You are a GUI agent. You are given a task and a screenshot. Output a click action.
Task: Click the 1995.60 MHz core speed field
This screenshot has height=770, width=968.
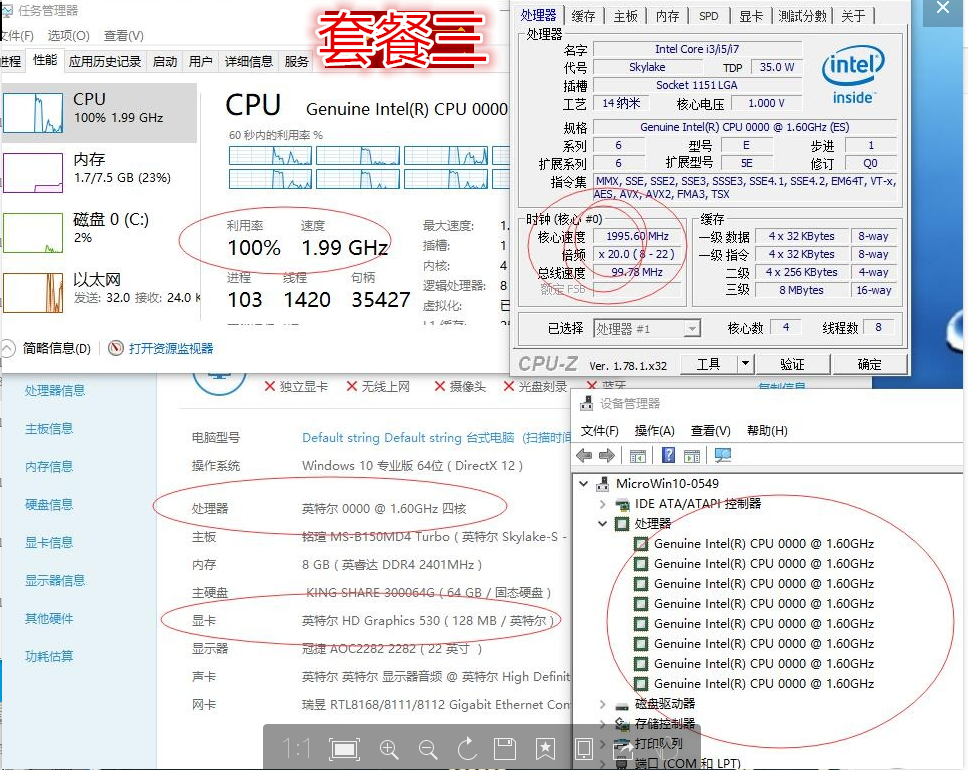(x=637, y=236)
